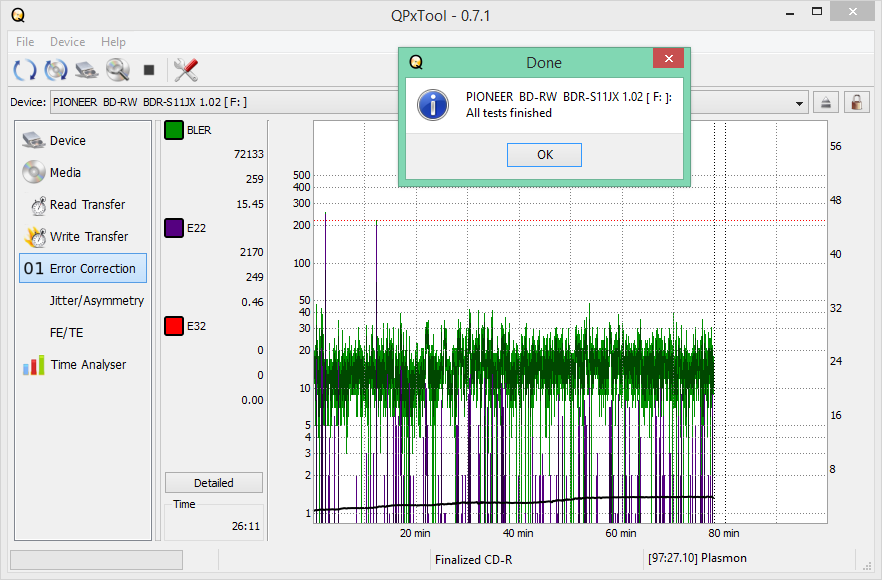
Task: Open the FE/TE panel
Action: click(83, 333)
